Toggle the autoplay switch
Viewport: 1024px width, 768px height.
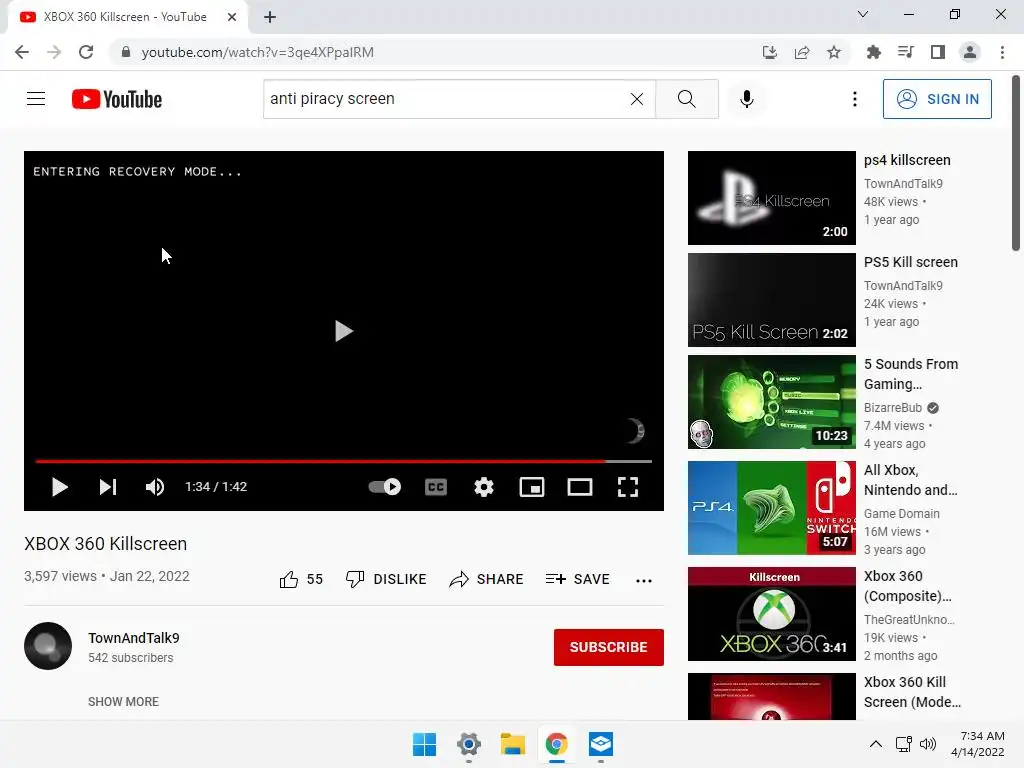[x=385, y=487]
